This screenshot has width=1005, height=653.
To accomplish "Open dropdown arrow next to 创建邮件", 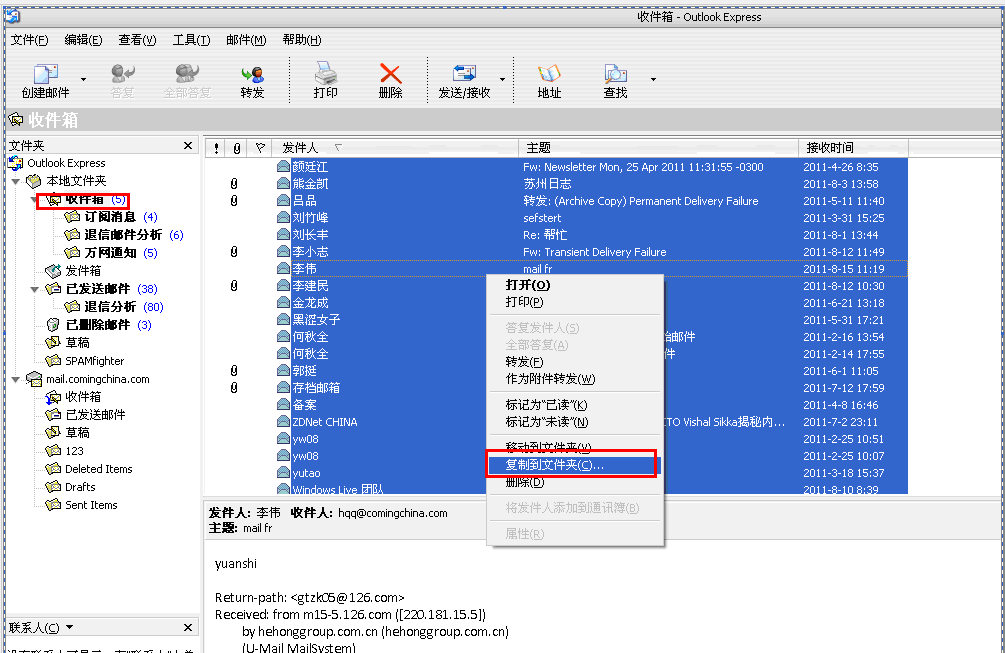I will tap(84, 79).
